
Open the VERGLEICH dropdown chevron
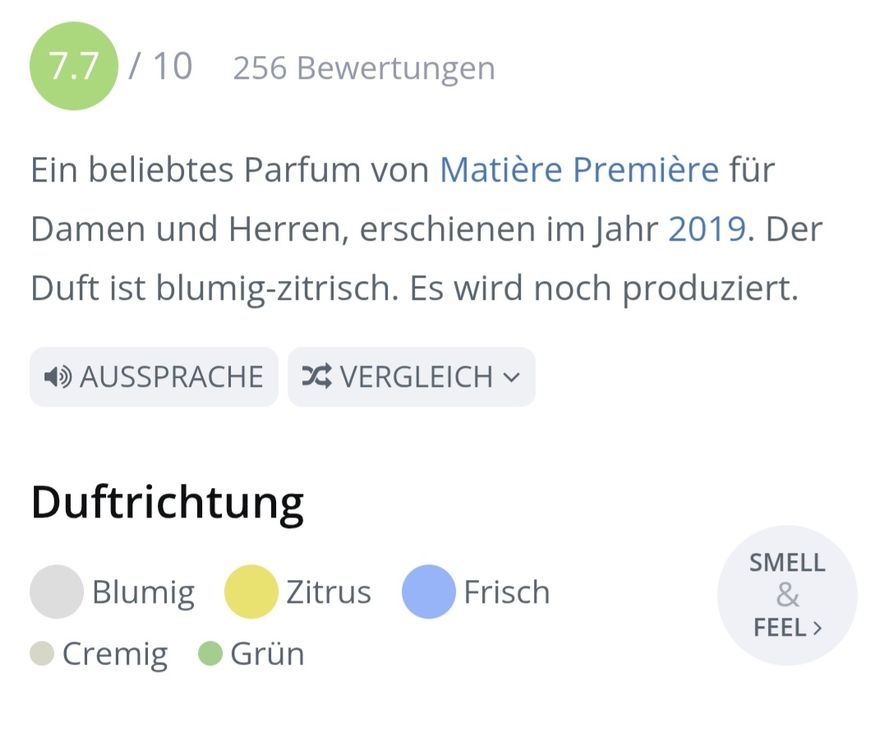click(x=511, y=377)
